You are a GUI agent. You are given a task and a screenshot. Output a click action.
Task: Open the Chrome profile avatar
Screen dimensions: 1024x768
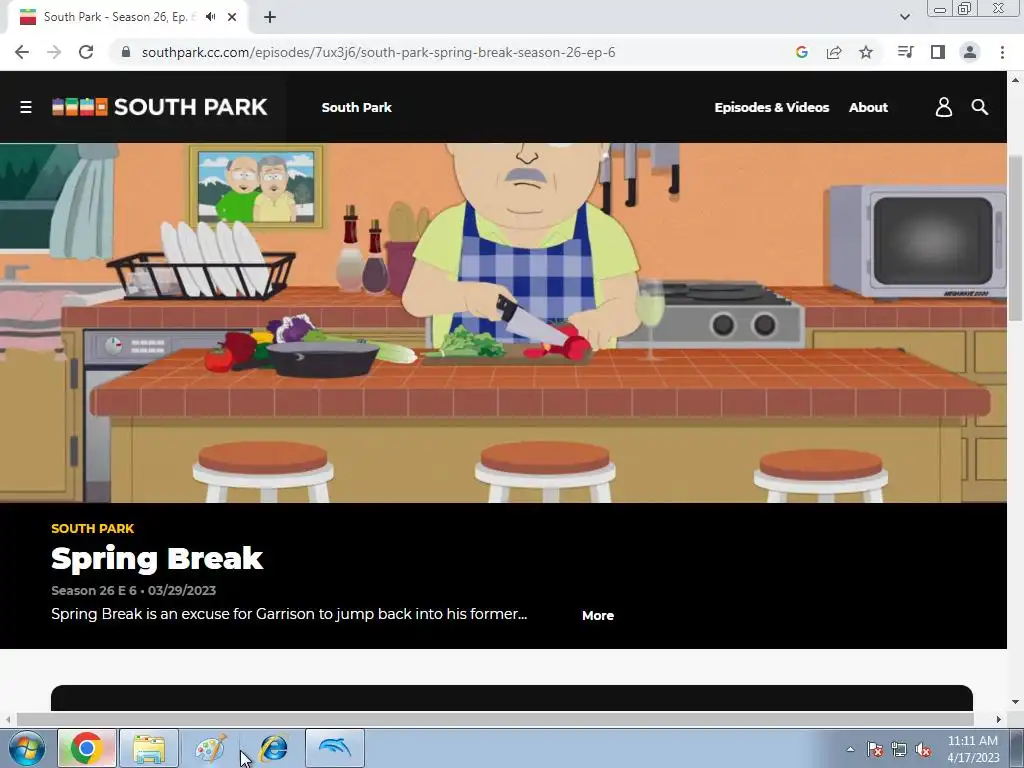tap(970, 52)
